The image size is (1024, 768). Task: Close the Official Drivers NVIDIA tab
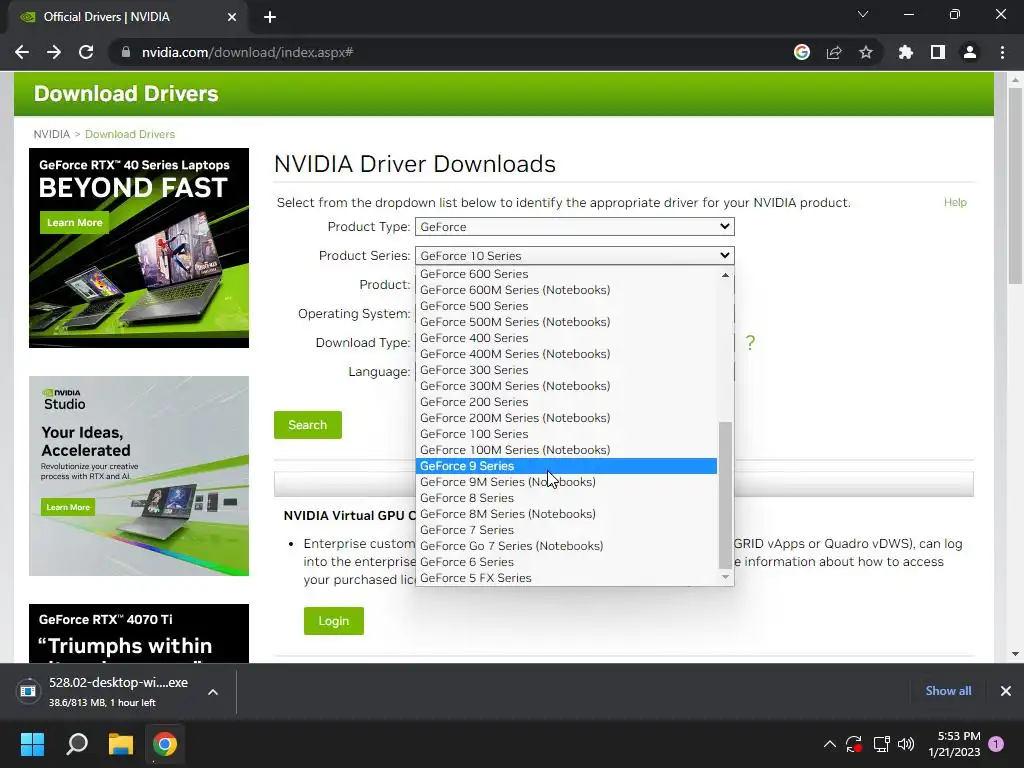232,17
